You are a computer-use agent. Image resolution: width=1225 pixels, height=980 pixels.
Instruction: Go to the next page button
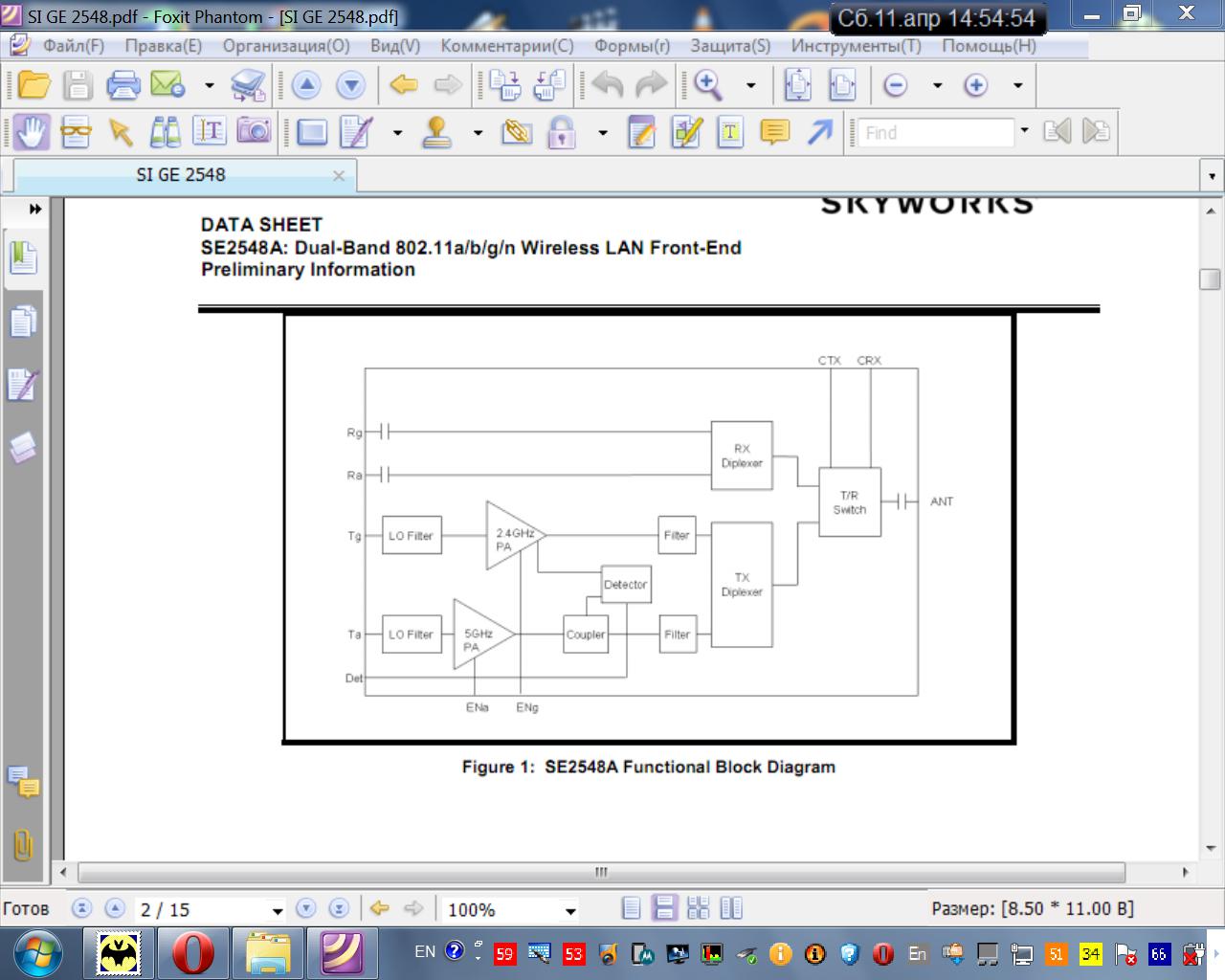(306, 908)
